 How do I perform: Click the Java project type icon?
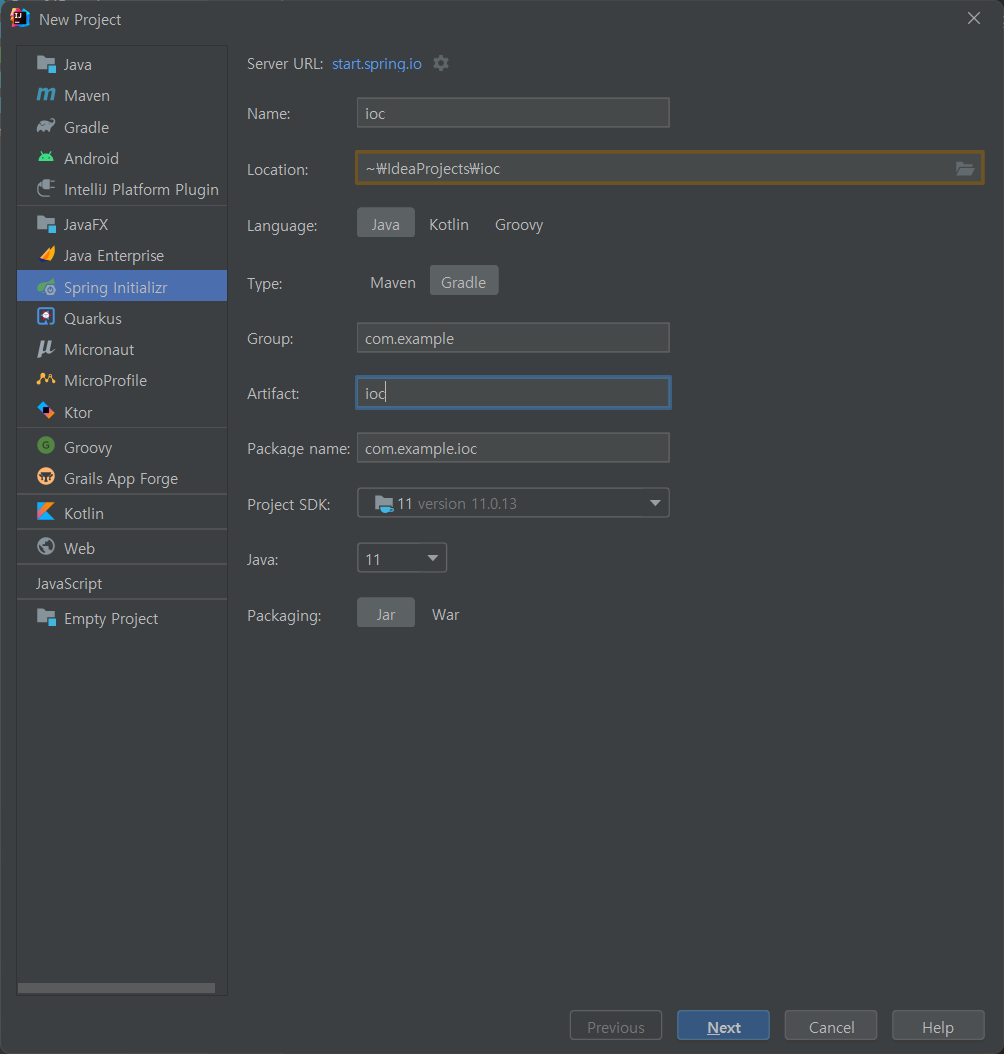coord(46,64)
